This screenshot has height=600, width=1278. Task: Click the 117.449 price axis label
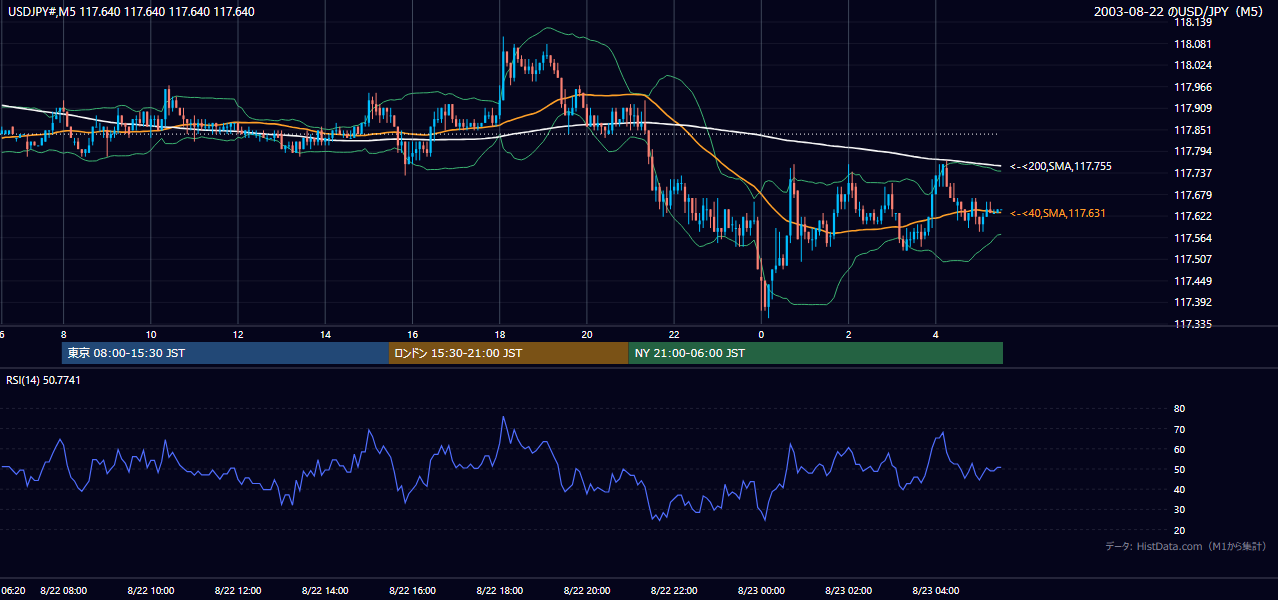(1194, 281)
